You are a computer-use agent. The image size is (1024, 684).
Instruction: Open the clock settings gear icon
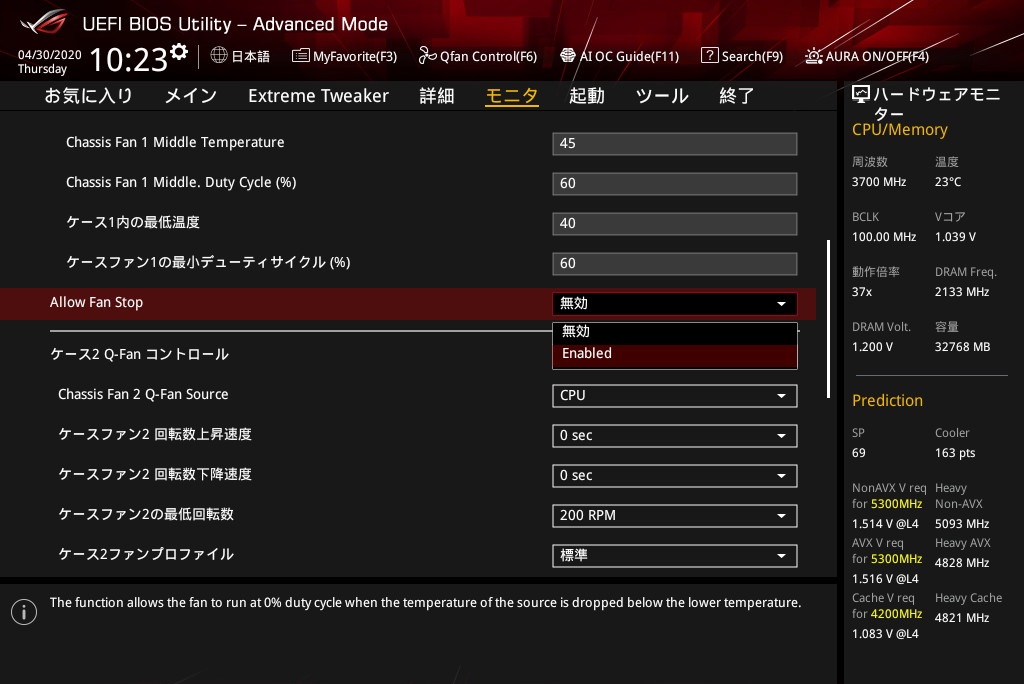pos(179,51)
